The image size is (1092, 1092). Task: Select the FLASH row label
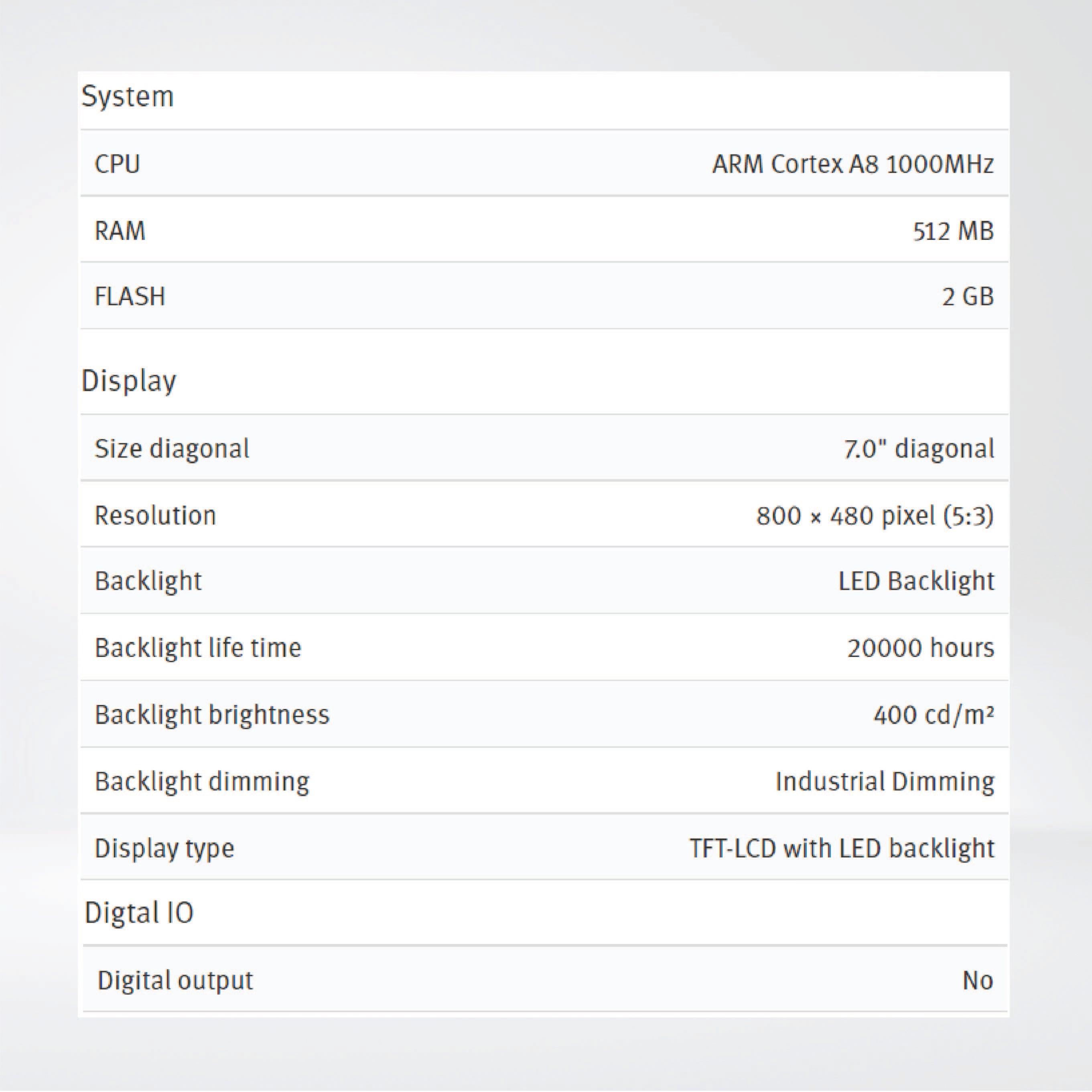click(130, 297)
